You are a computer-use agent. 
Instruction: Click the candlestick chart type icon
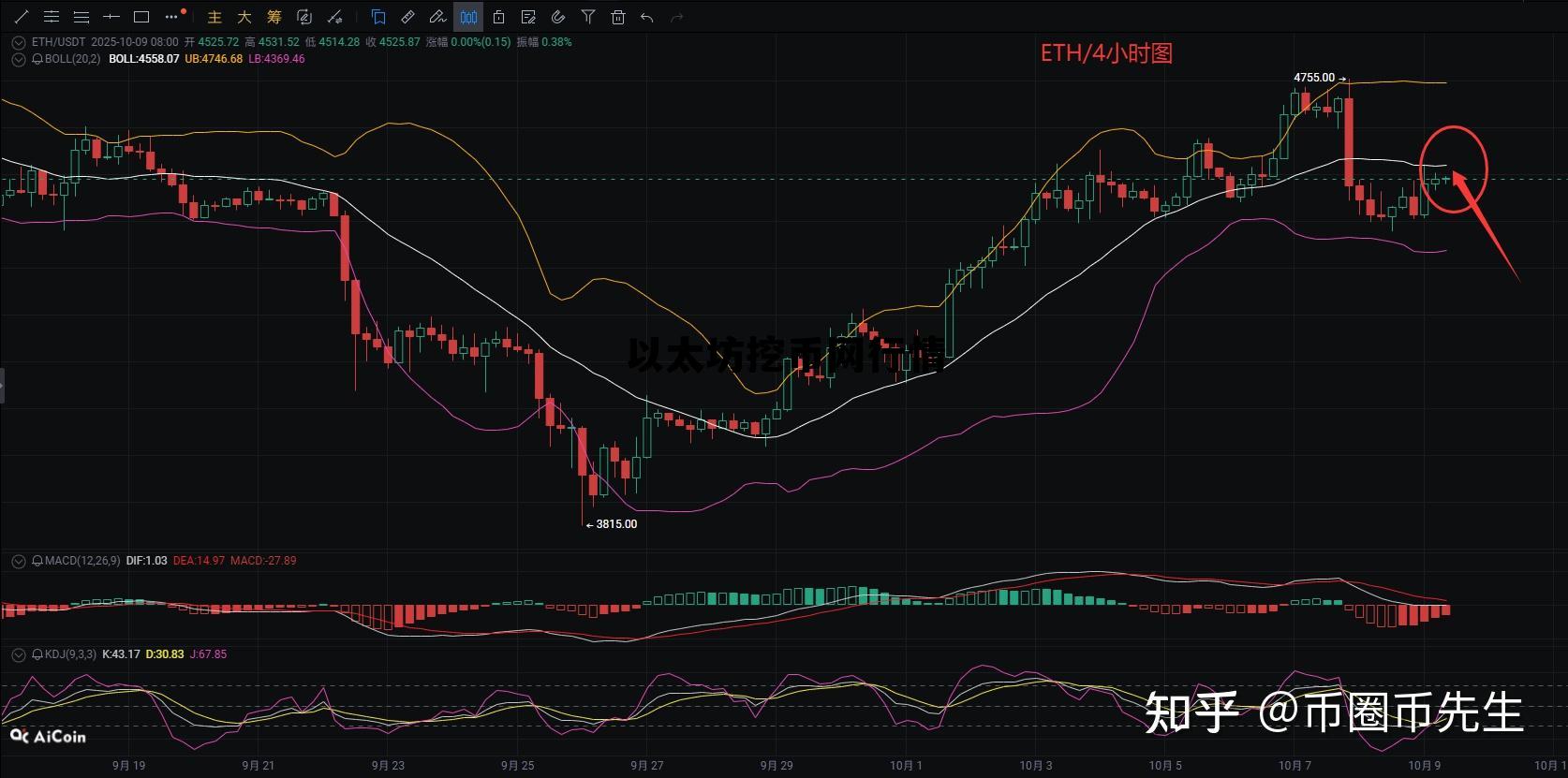point(468,17)
